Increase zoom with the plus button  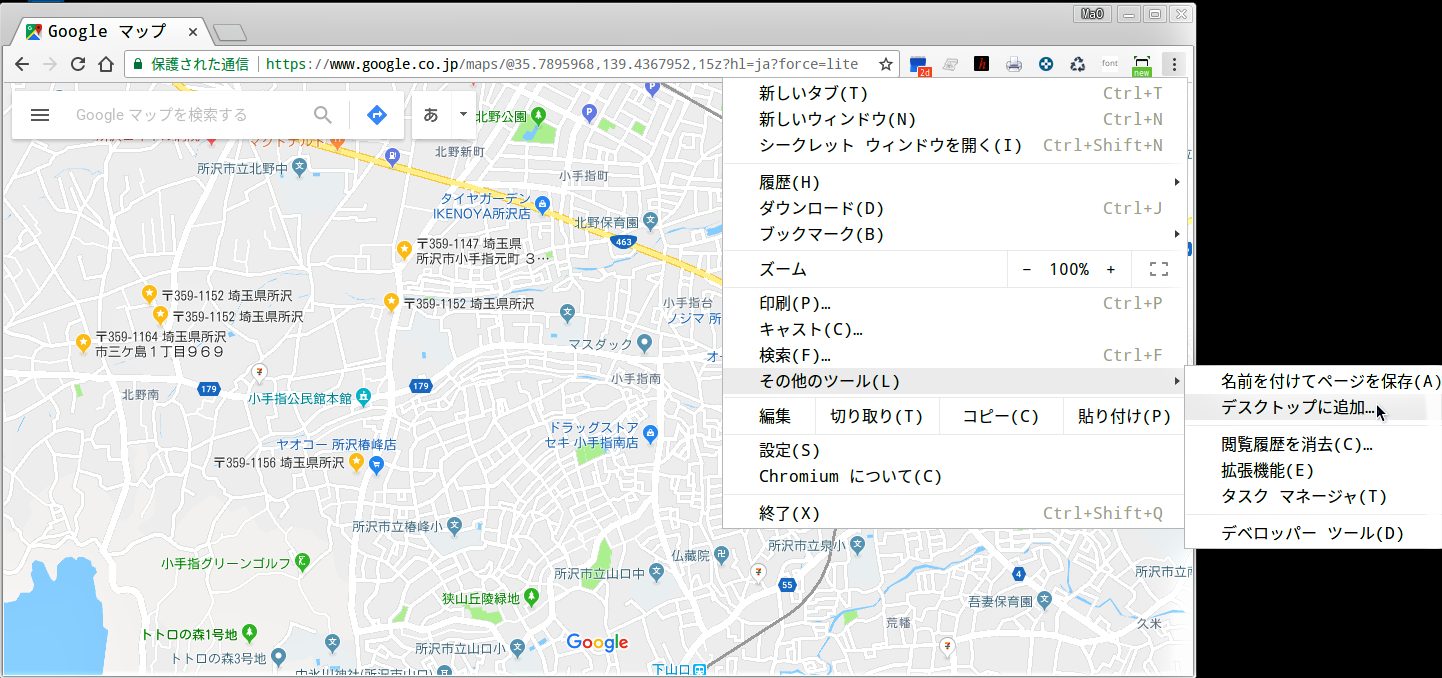coord(1110,269)
